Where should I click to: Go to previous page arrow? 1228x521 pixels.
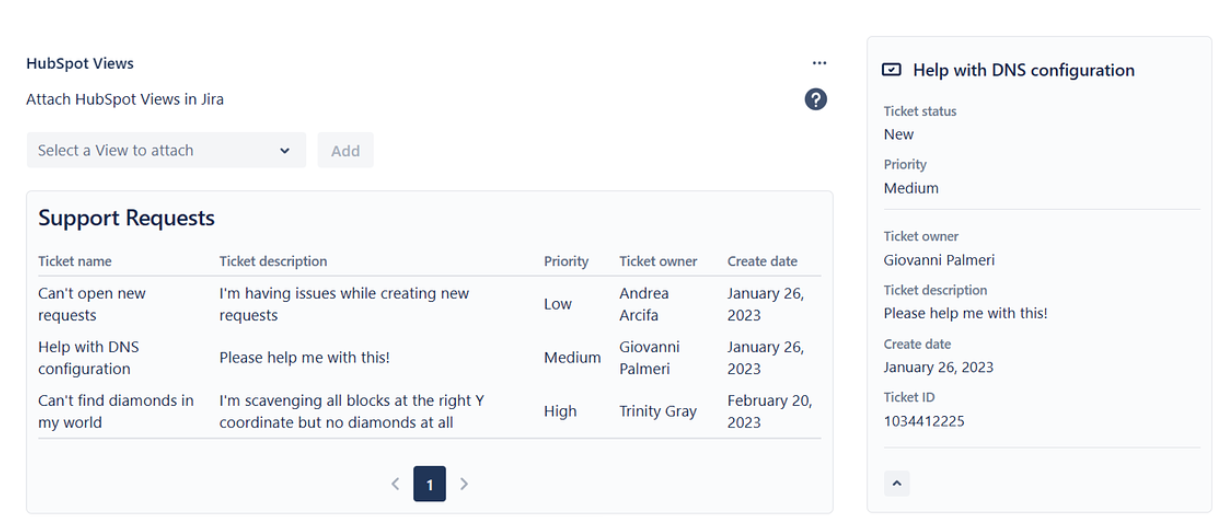(x=395, y=484)
